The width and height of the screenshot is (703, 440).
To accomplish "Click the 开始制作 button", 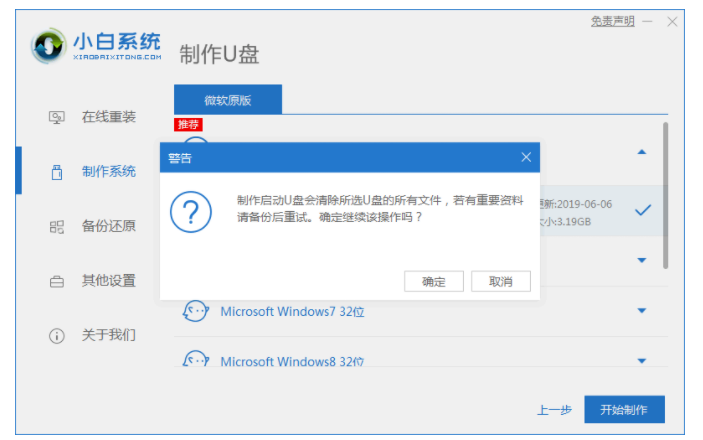I will [624, 410].
